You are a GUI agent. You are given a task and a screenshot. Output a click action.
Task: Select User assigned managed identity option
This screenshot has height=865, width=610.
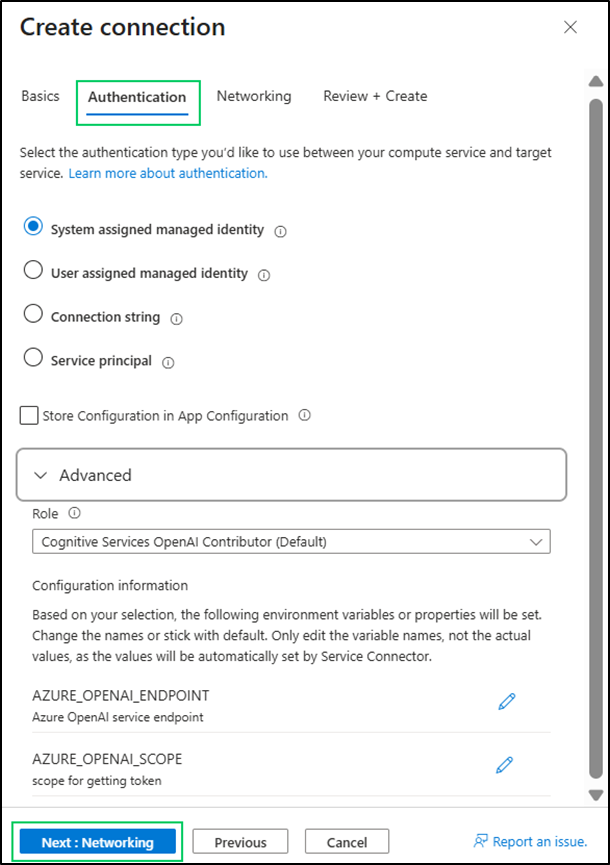click(x=33, y=271)
